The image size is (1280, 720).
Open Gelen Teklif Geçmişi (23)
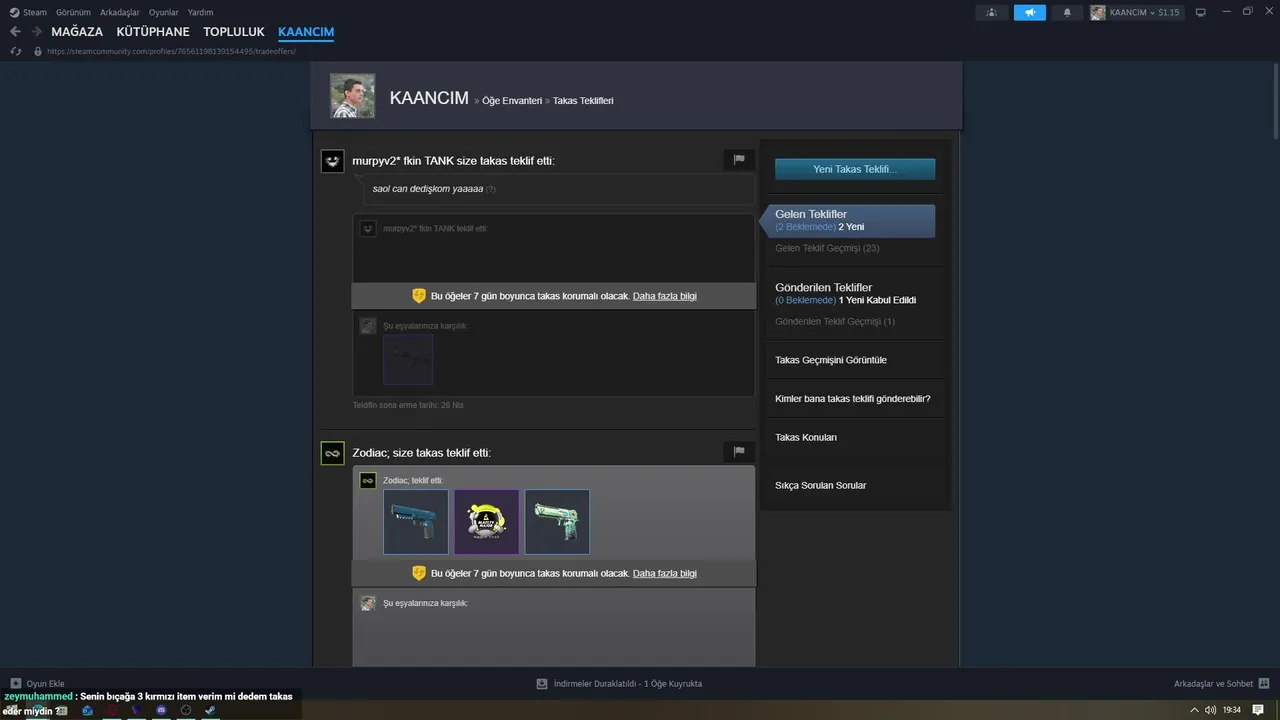click(827, 248)
